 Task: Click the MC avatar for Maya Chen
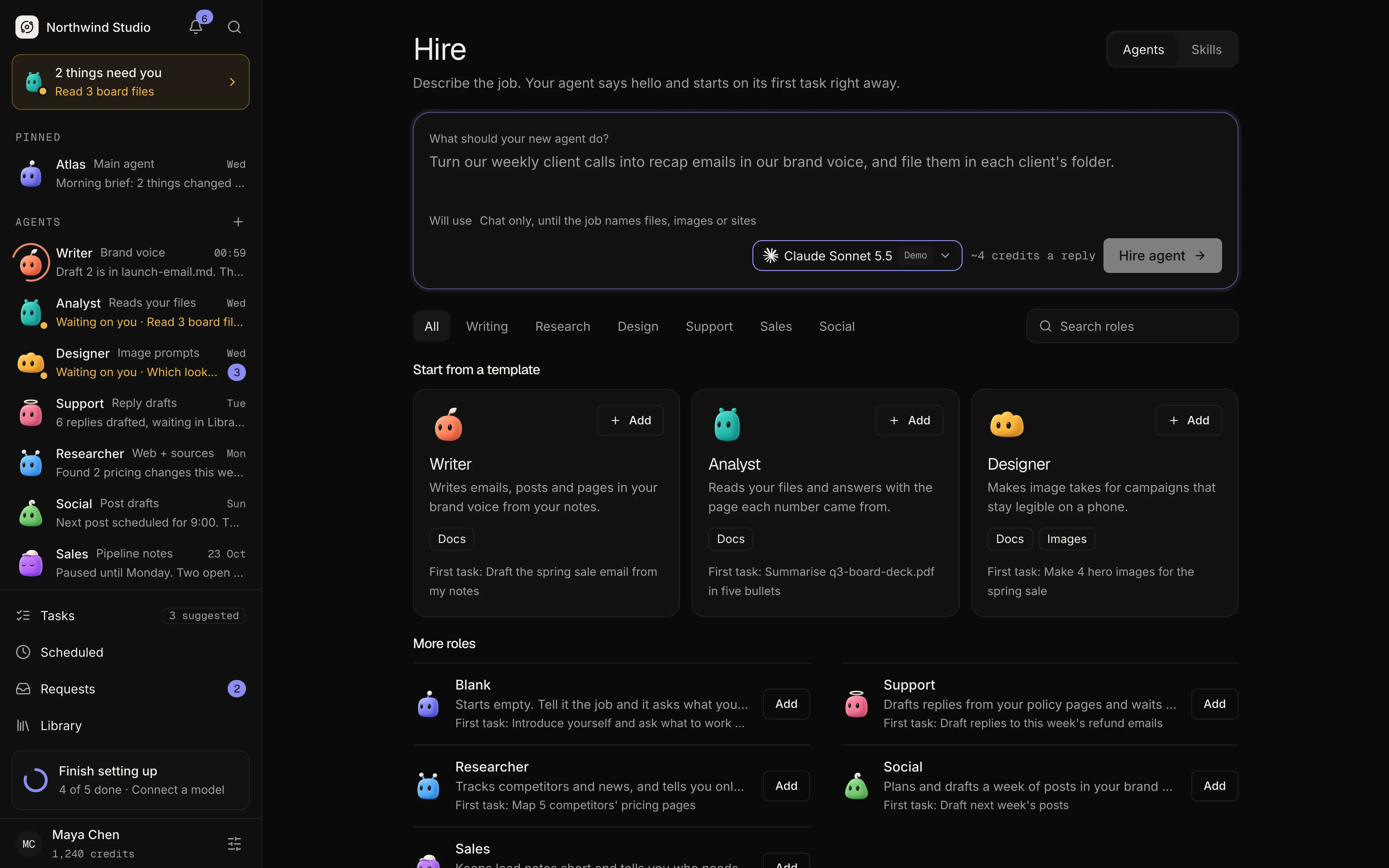(29, 844)
